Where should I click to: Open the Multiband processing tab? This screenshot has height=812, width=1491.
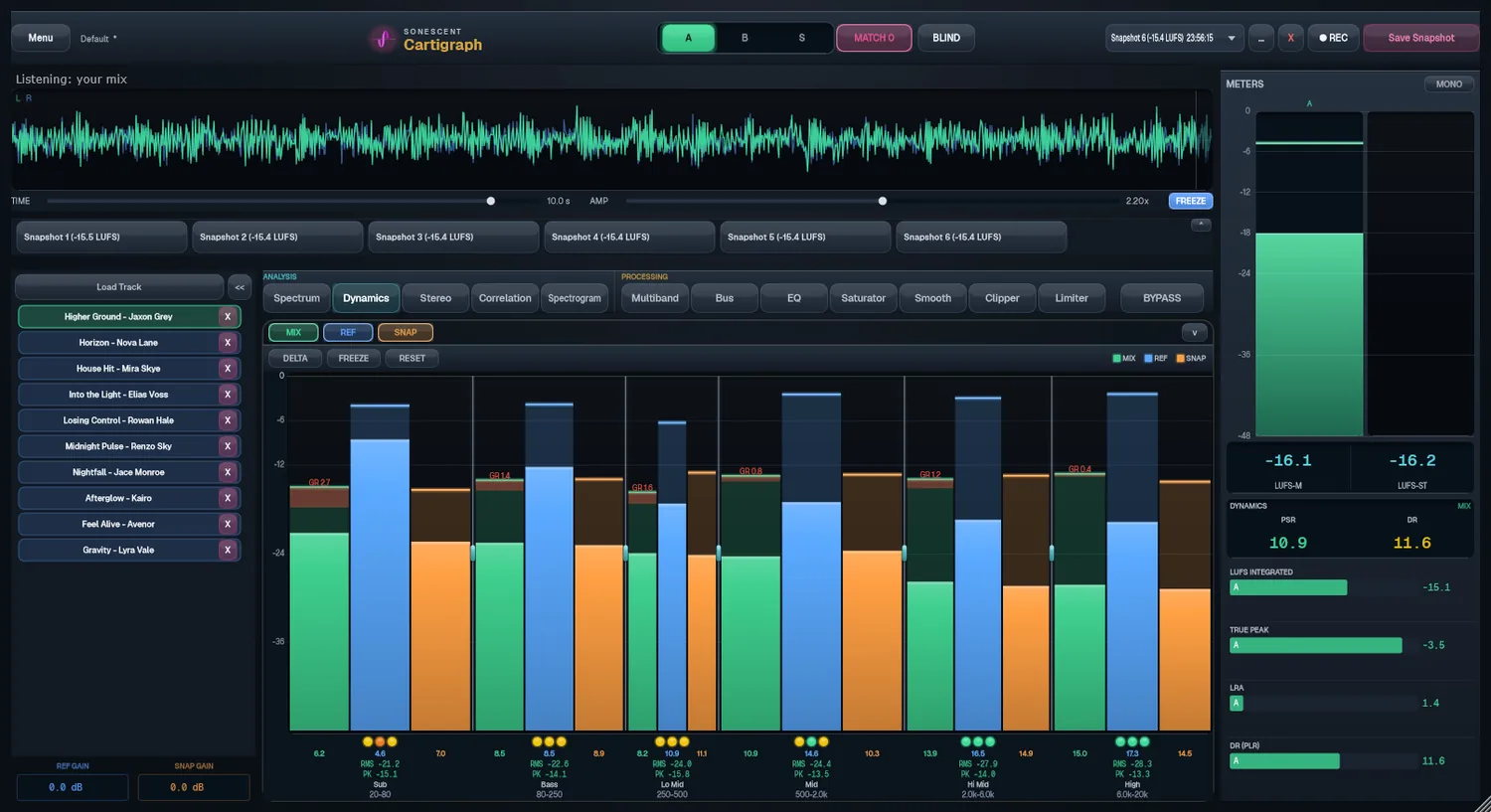pos(655,298)
